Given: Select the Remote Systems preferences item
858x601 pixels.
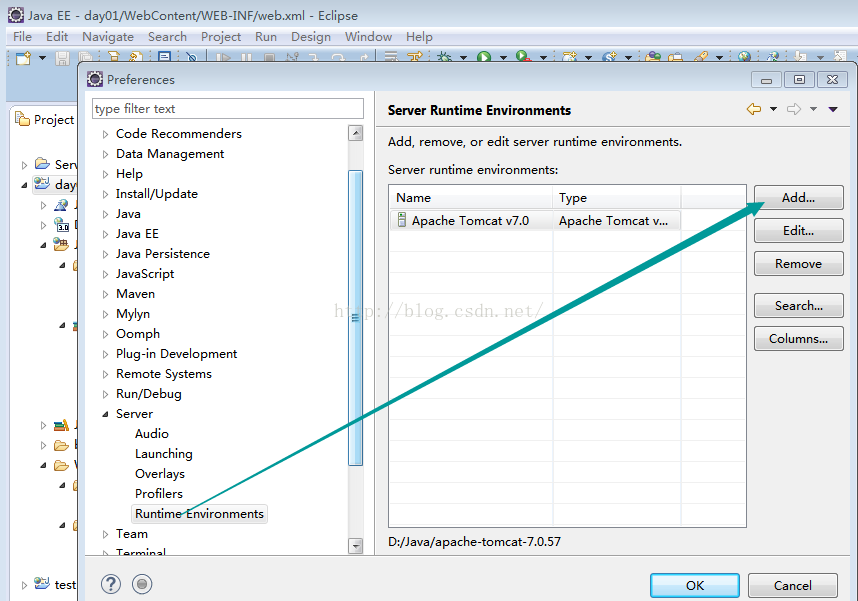Looking at the screenshot, I should pyautogui.click(x=164, y=374).
